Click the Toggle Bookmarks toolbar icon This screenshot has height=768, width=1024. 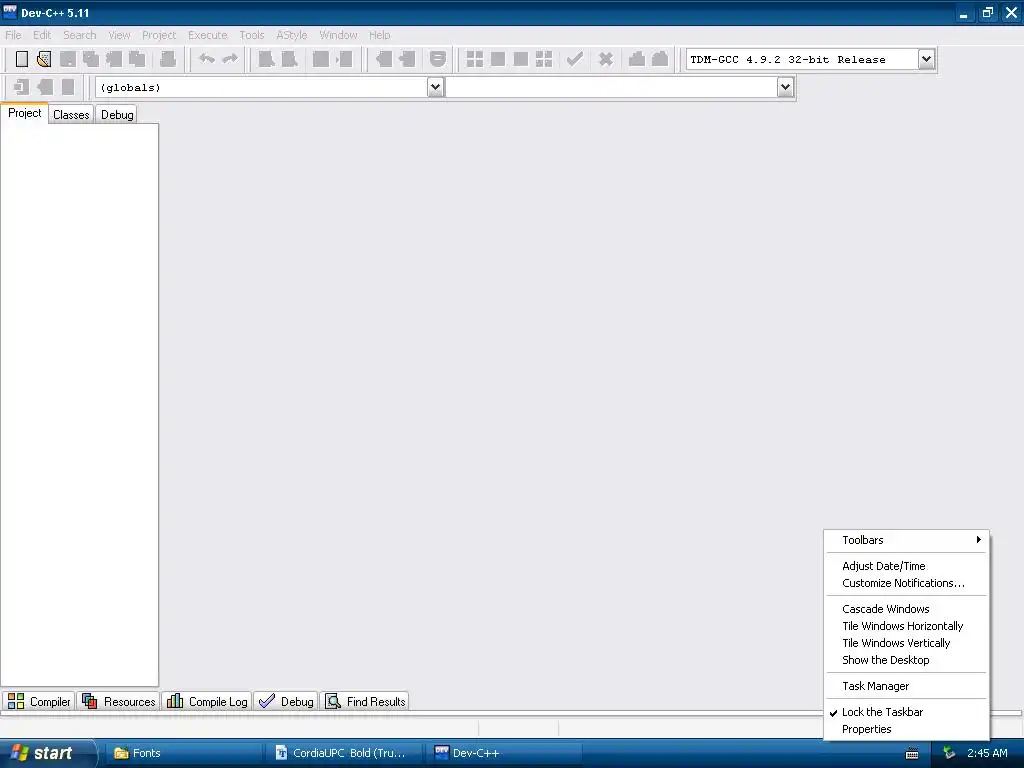pyautogui.click(x=44, y=87)
